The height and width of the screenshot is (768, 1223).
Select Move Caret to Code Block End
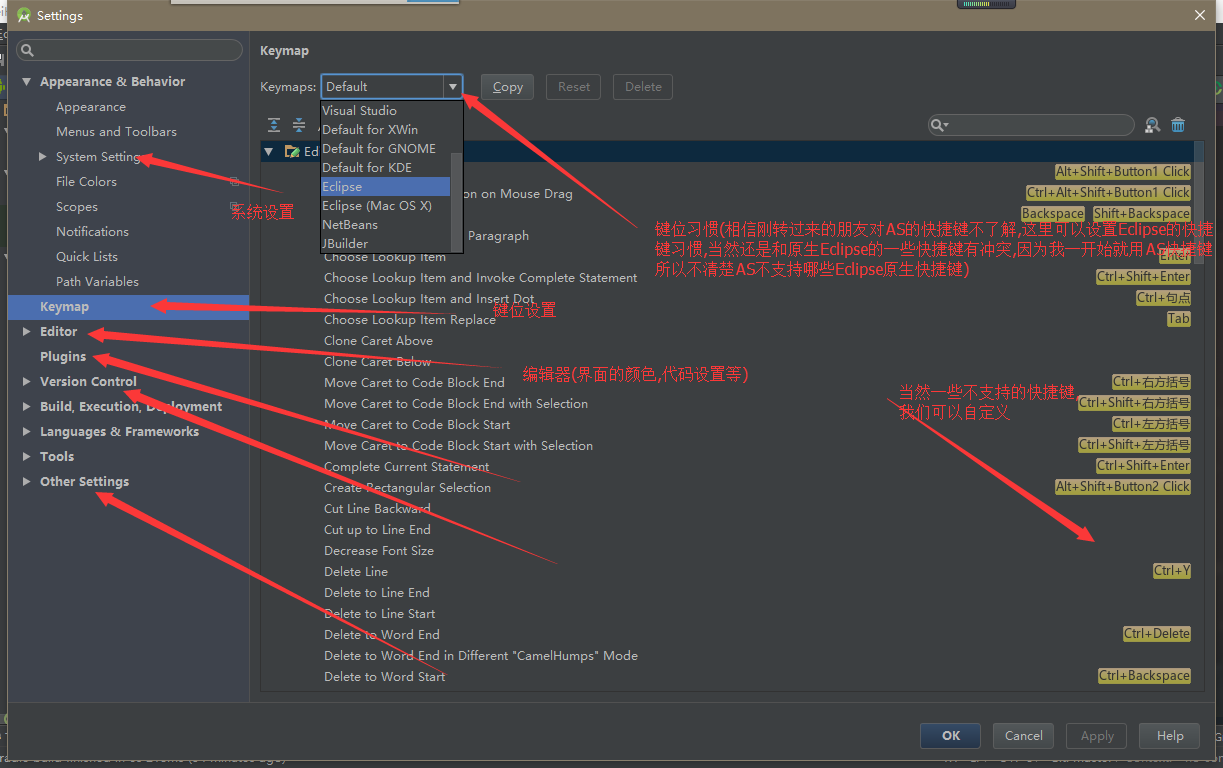coord(414,383)
